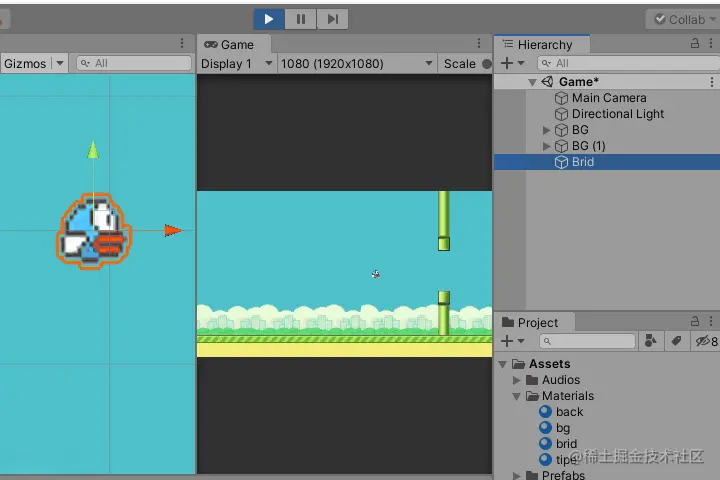Expand the BG (1) object
The image size is (720, 480).
(546, 146)
